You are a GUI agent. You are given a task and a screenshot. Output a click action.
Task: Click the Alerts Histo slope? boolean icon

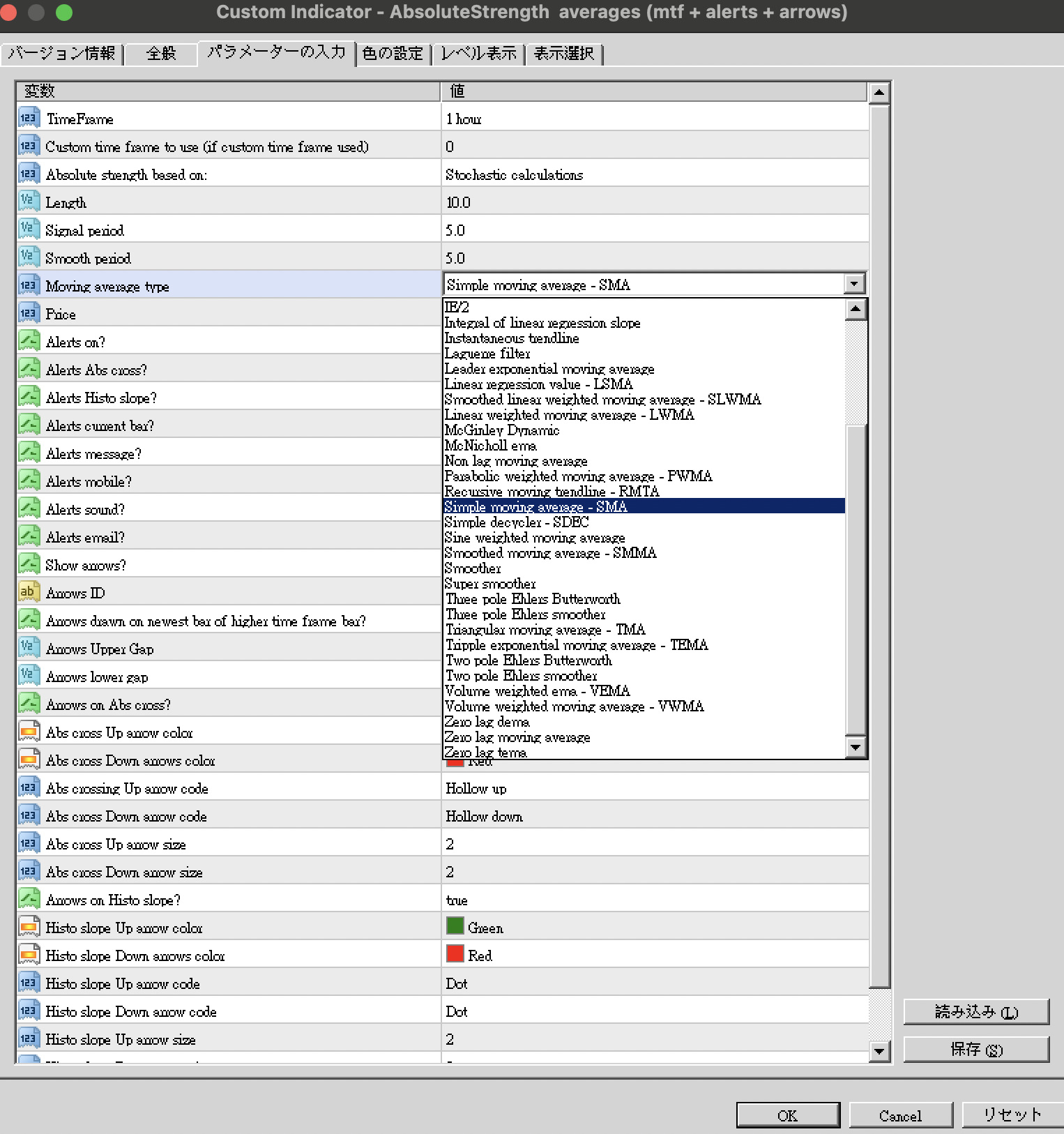tap(29, 397)
